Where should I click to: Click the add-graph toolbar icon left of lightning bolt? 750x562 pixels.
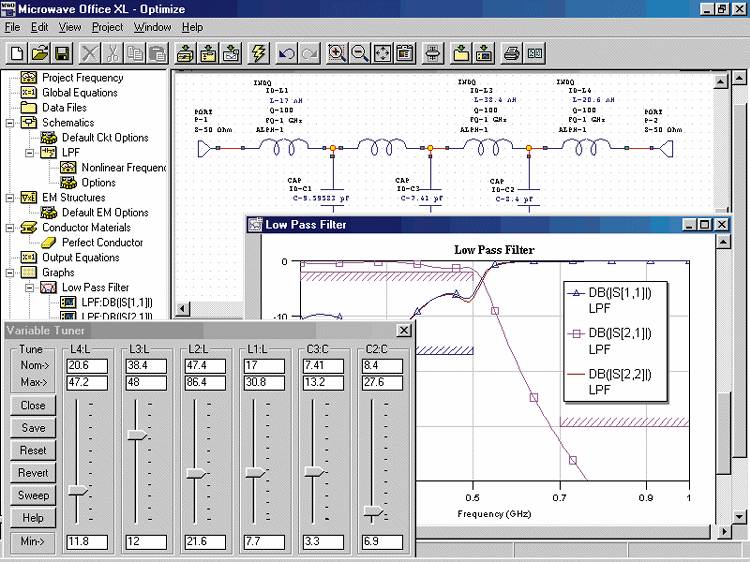(231, 53)
